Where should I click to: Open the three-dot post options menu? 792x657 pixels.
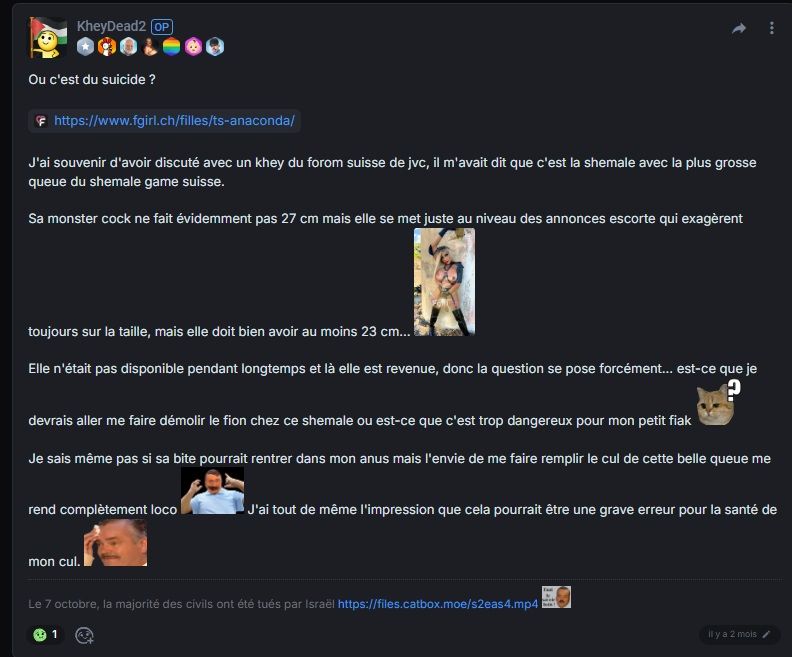[x=771, y=28]
